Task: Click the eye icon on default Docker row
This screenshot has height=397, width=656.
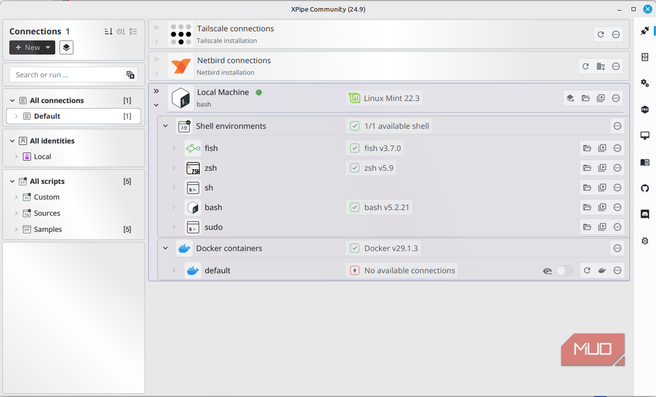Action: 547,271
